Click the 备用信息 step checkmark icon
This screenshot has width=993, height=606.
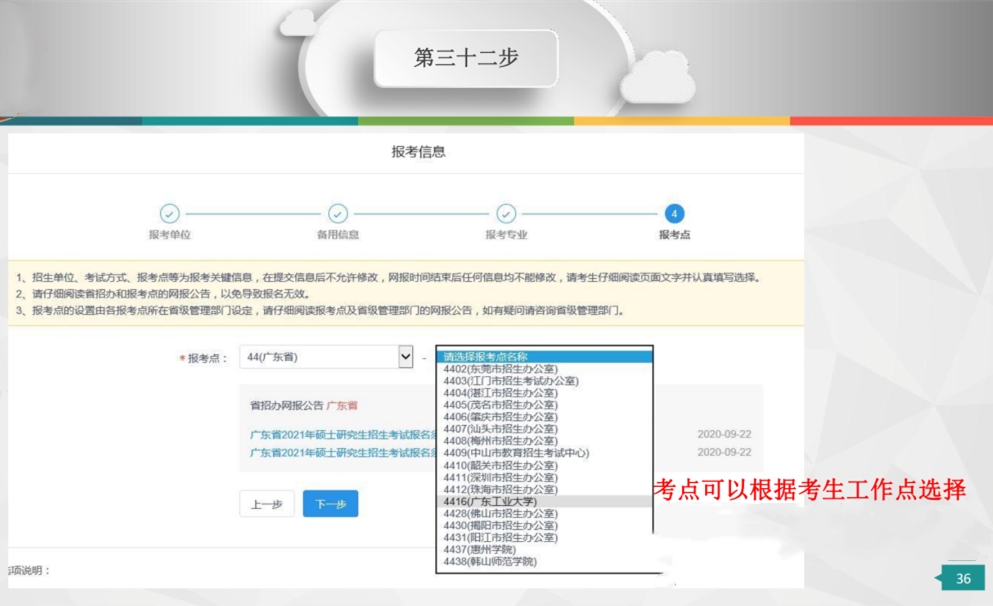(x=338, y=213)
